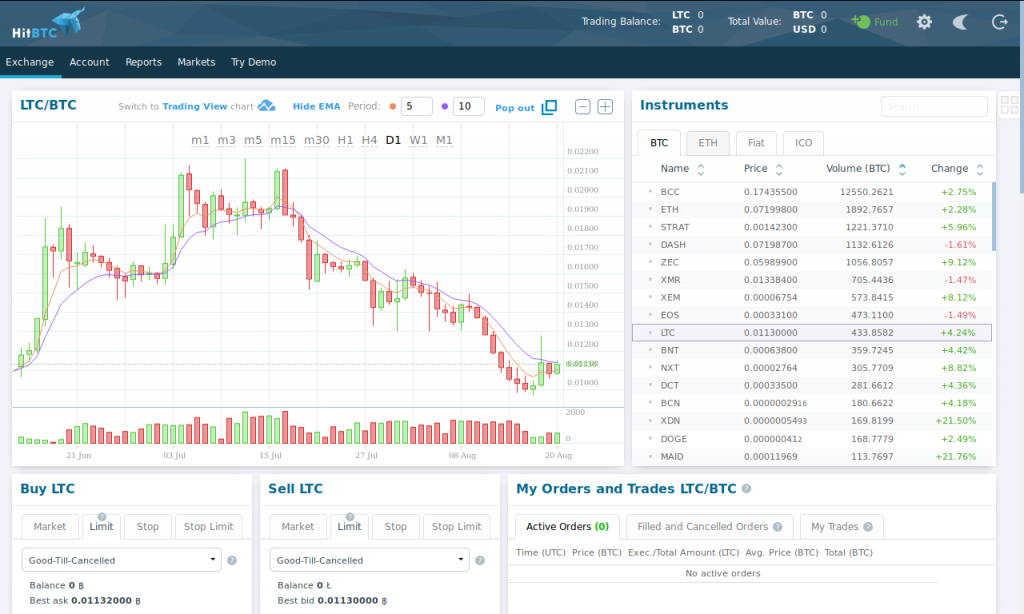Click info icon above Sell Limit tab
The width and height of the screenshot is (1024, 614).
click(350, 517)
